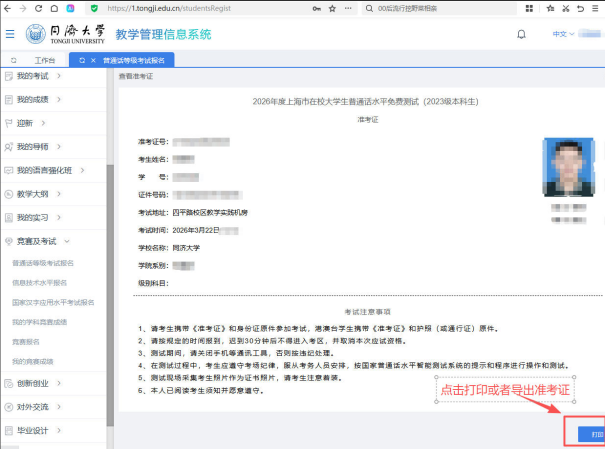This screenshot has width=606, height=450.
Task: Expand the 创新创业 chevron
Action: tap(59, 384)
